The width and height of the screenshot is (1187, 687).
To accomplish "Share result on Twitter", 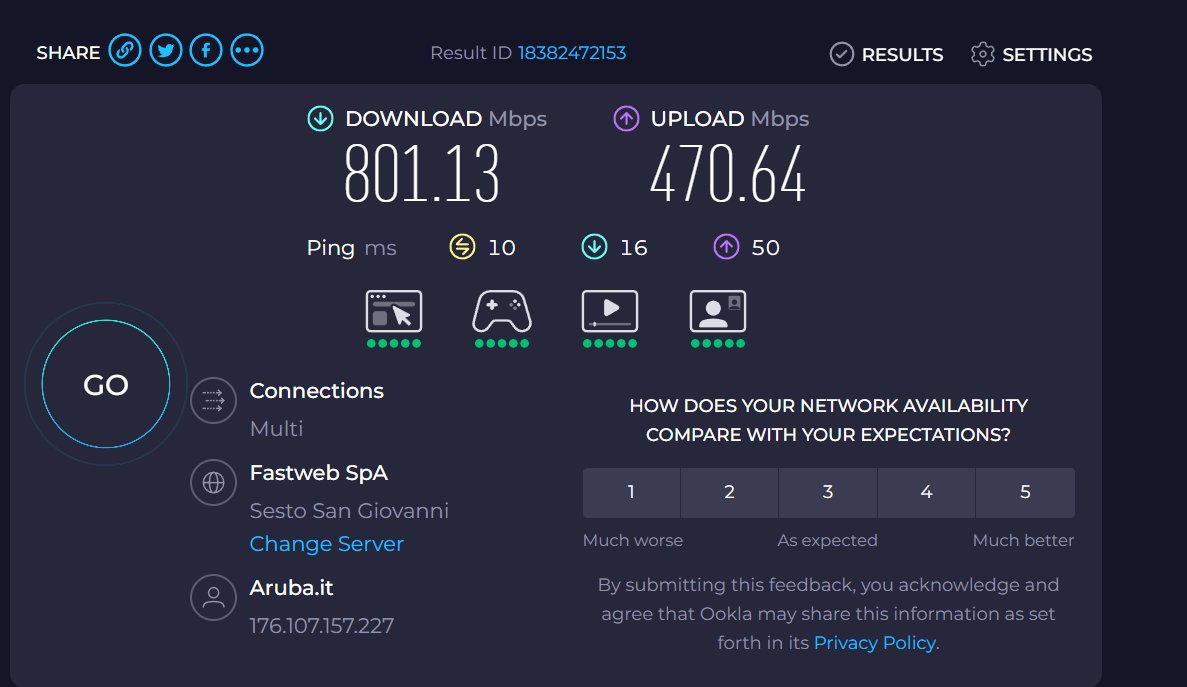I will pos(165,50).
